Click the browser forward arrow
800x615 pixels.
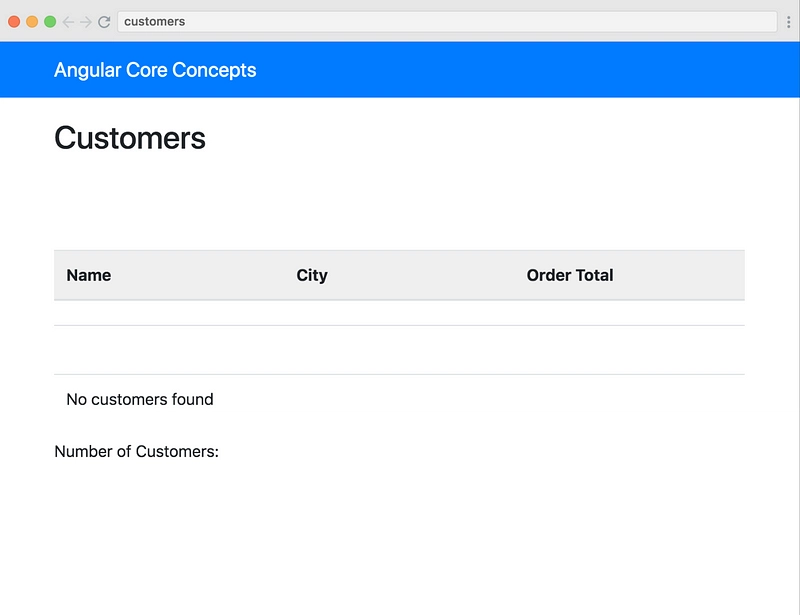click(x=86, y=22)
